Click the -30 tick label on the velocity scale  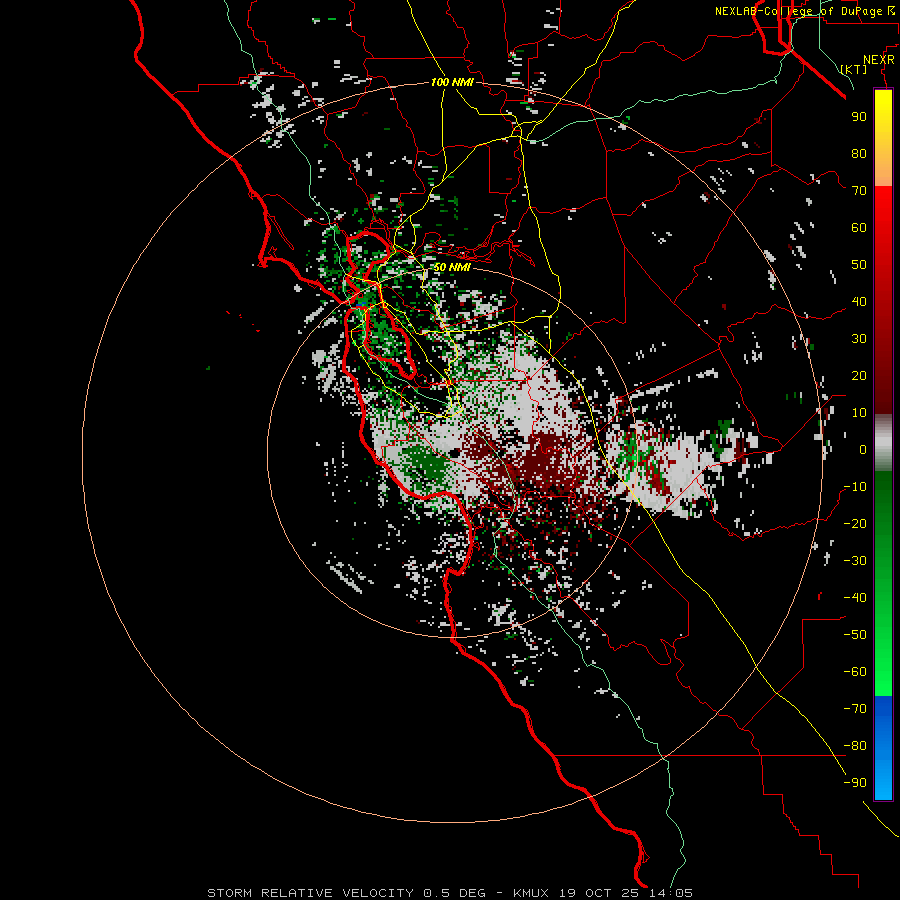(x=855, y=561)
